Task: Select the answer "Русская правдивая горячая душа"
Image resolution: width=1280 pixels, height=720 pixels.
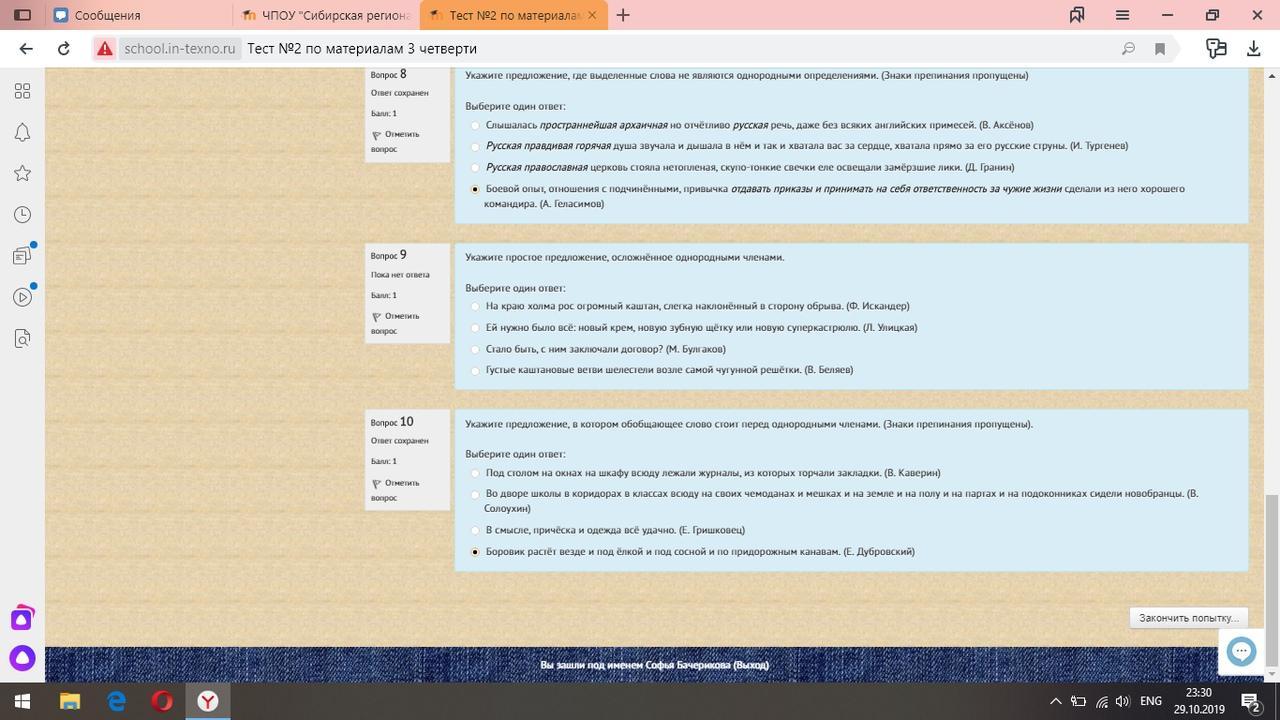Action: 475,146
